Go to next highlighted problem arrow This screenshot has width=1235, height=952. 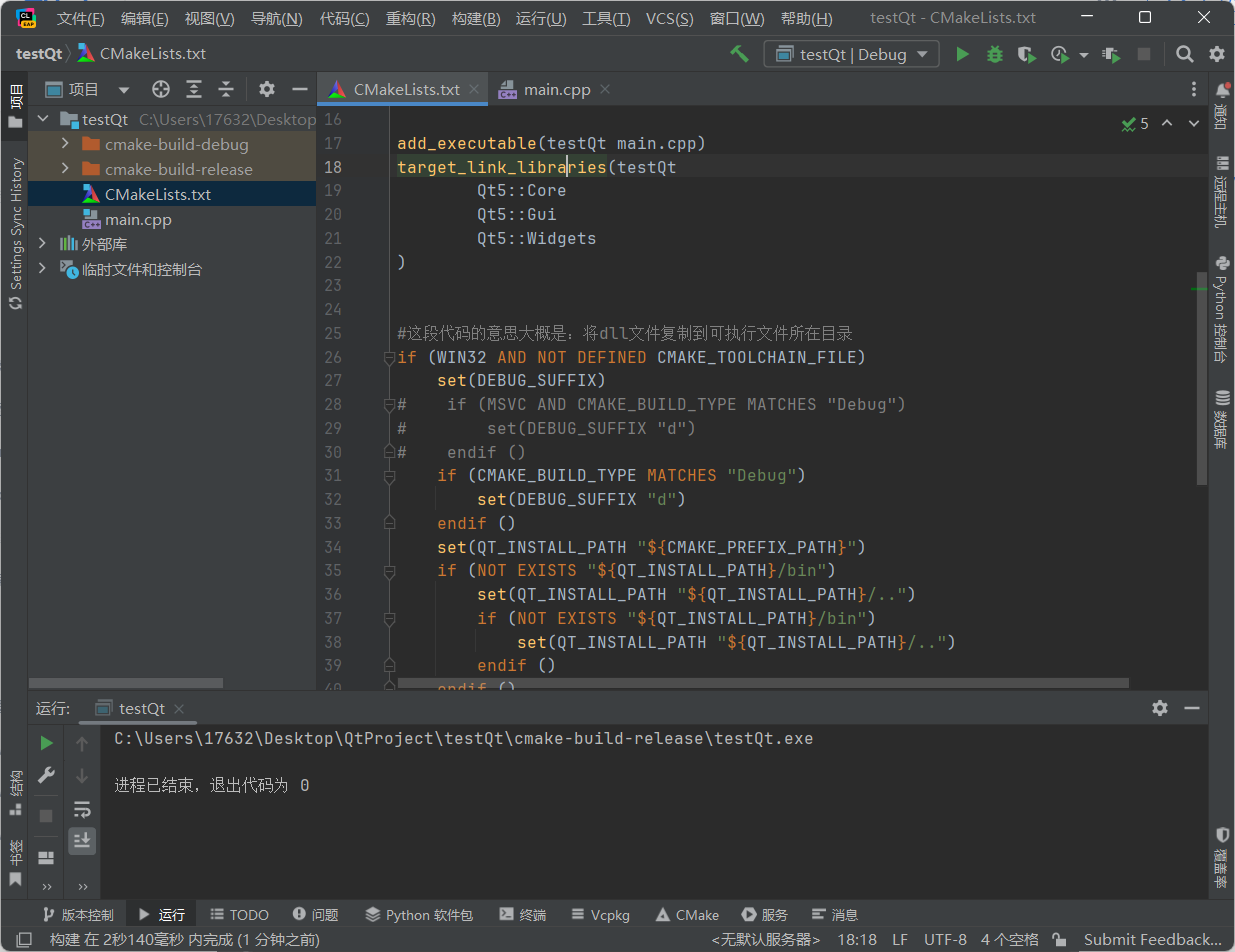point(1193,124)
